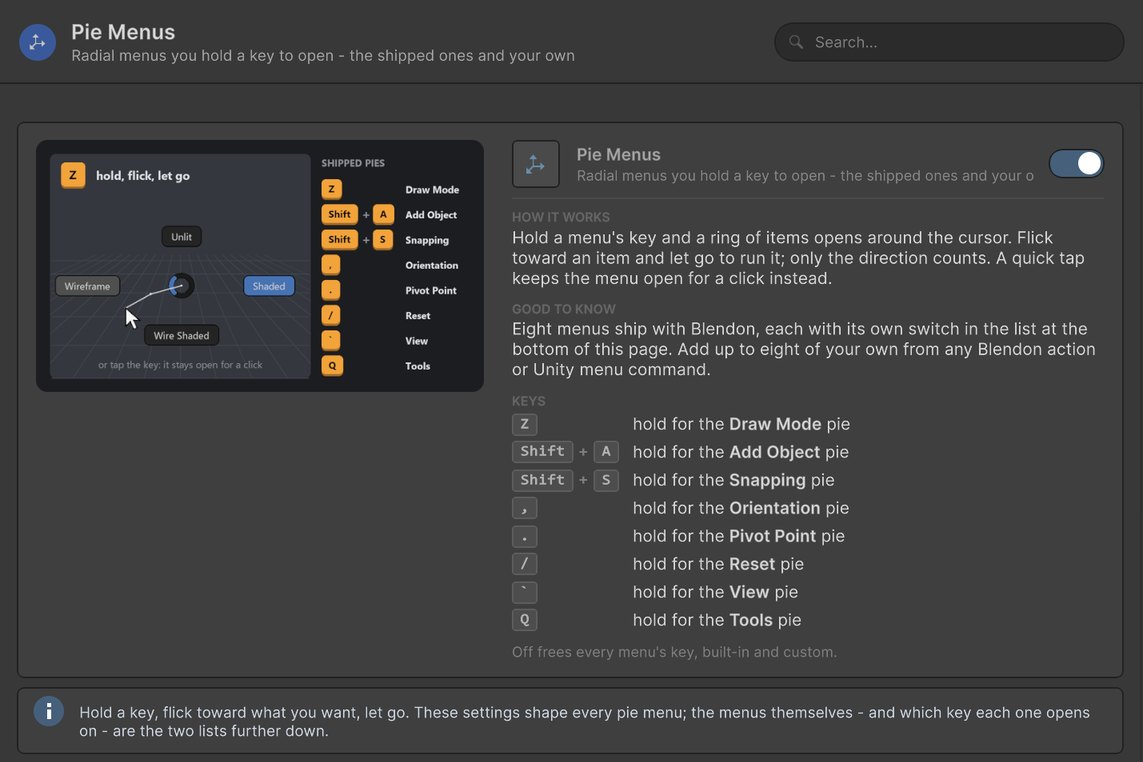
Task: Click the comma keycap for Orientation pie
Action: [x=525, y=508]
